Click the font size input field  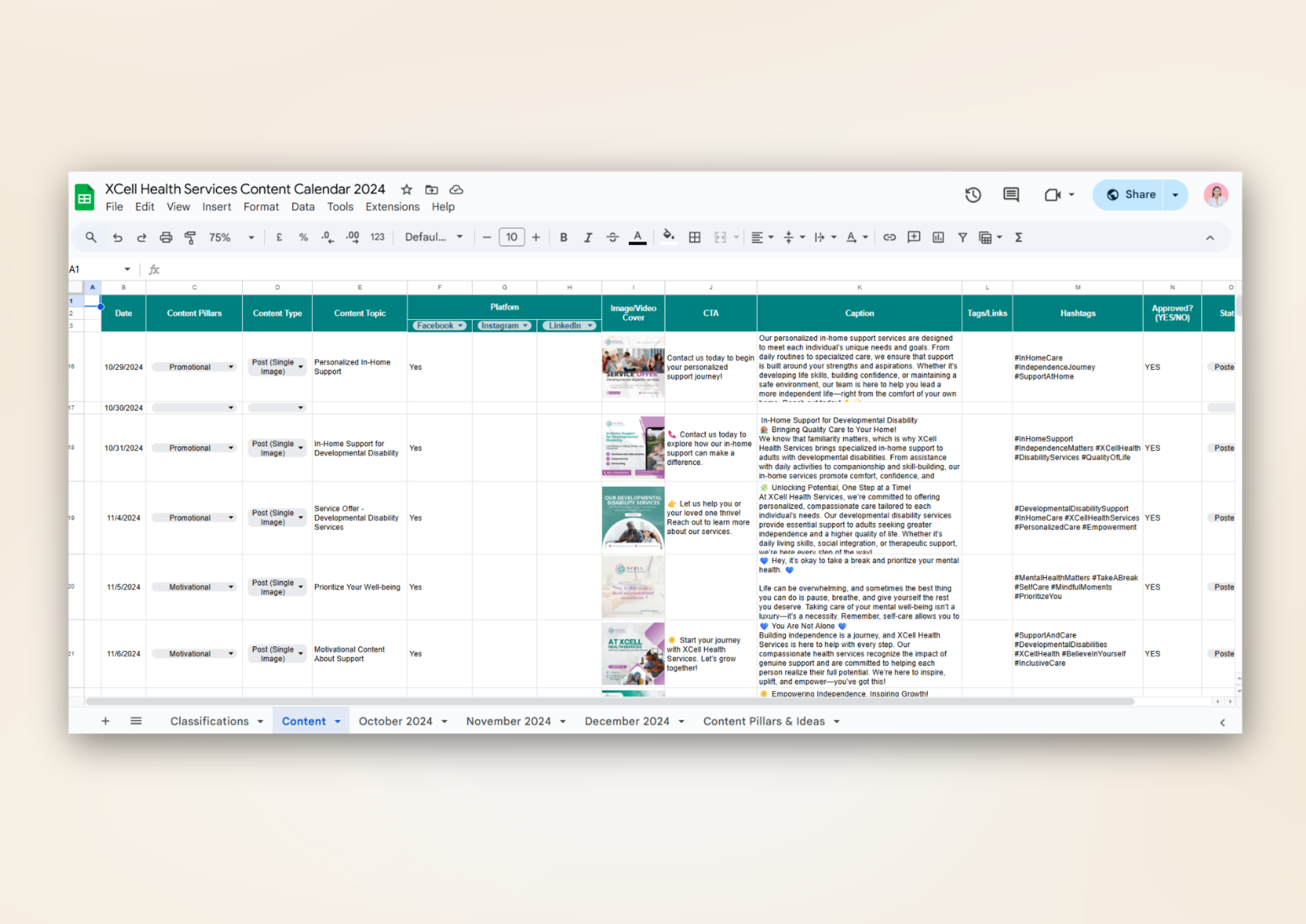coord(511,238)
